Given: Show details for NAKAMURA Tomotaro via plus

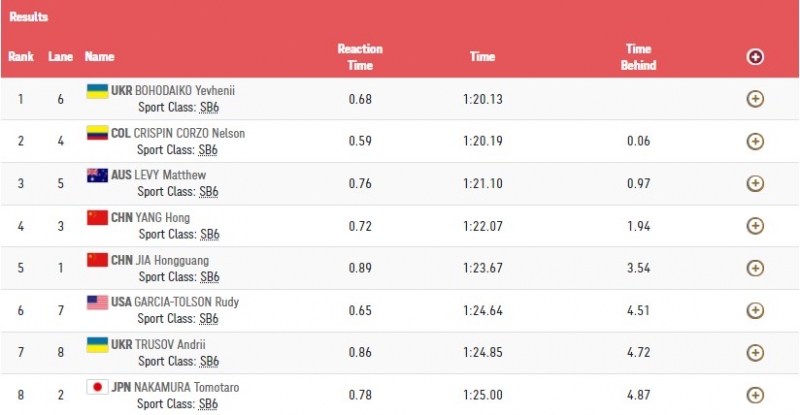Looking at the screenshot, I should click(755, 395).
